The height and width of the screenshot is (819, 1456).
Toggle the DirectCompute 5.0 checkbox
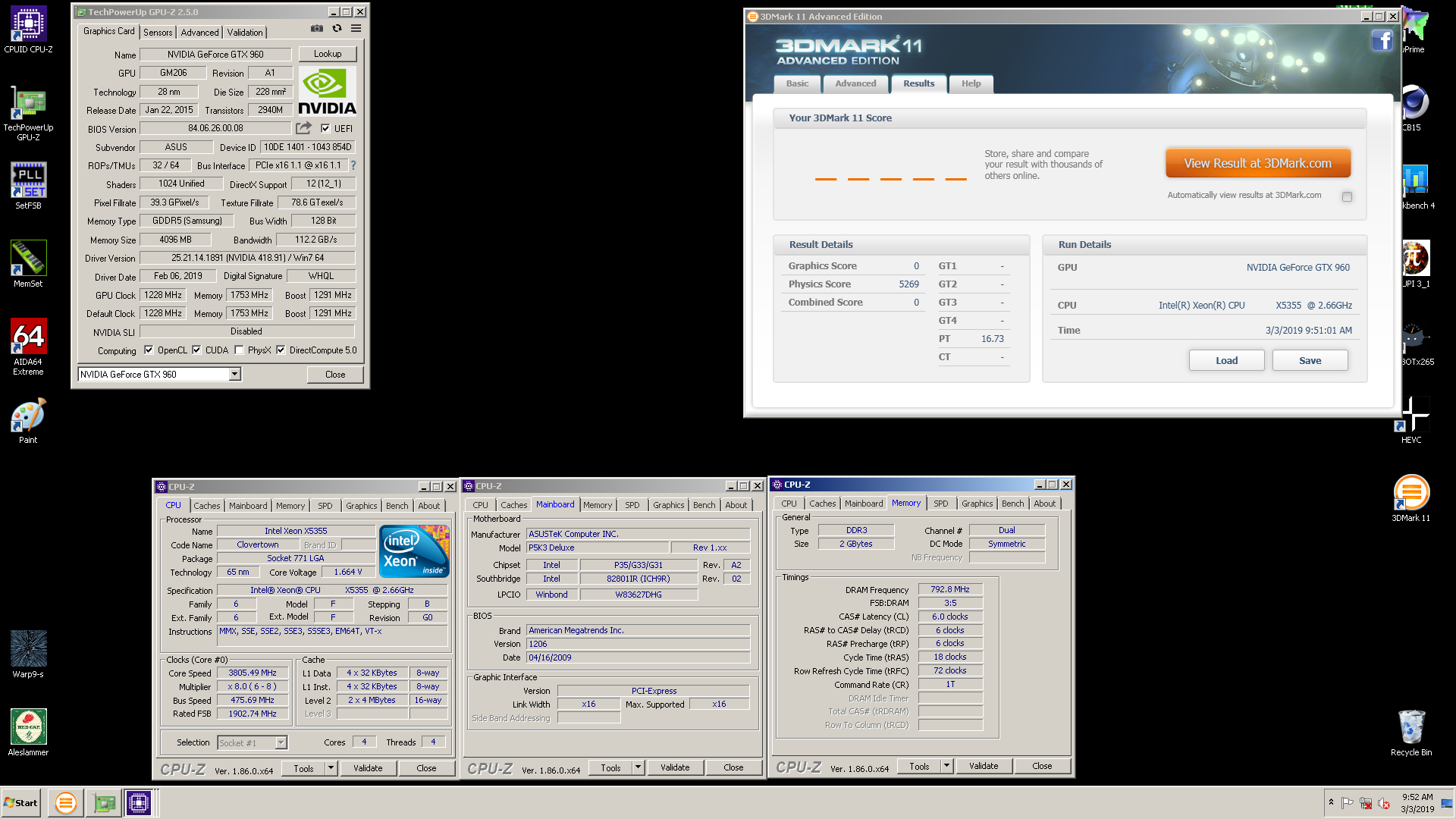[281, 350]
